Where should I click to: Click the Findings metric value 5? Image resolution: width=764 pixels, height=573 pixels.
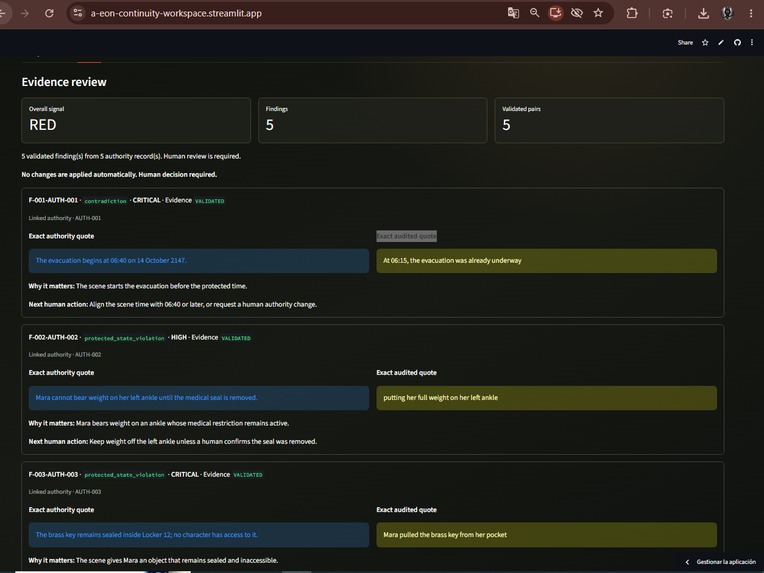click(269, 125)
